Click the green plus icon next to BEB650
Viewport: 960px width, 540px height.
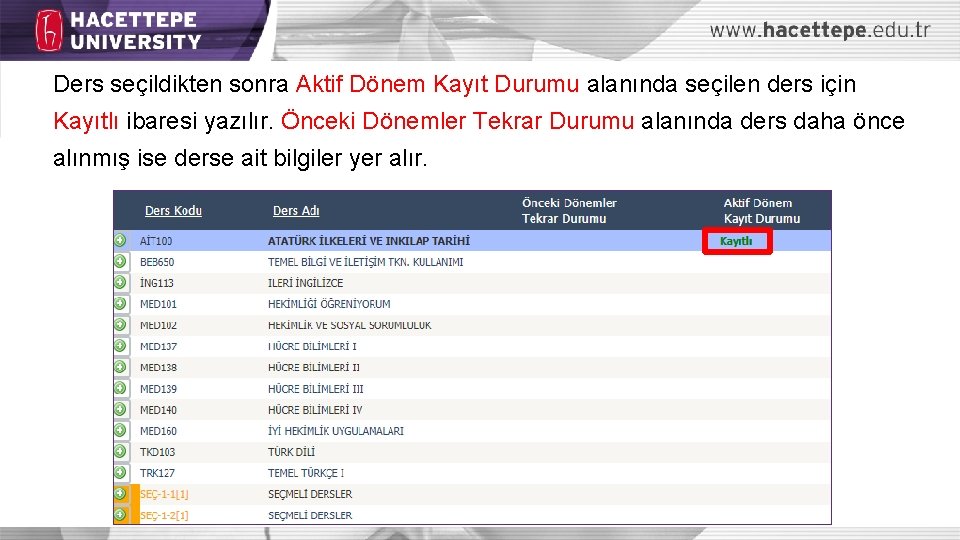(120, 261)
